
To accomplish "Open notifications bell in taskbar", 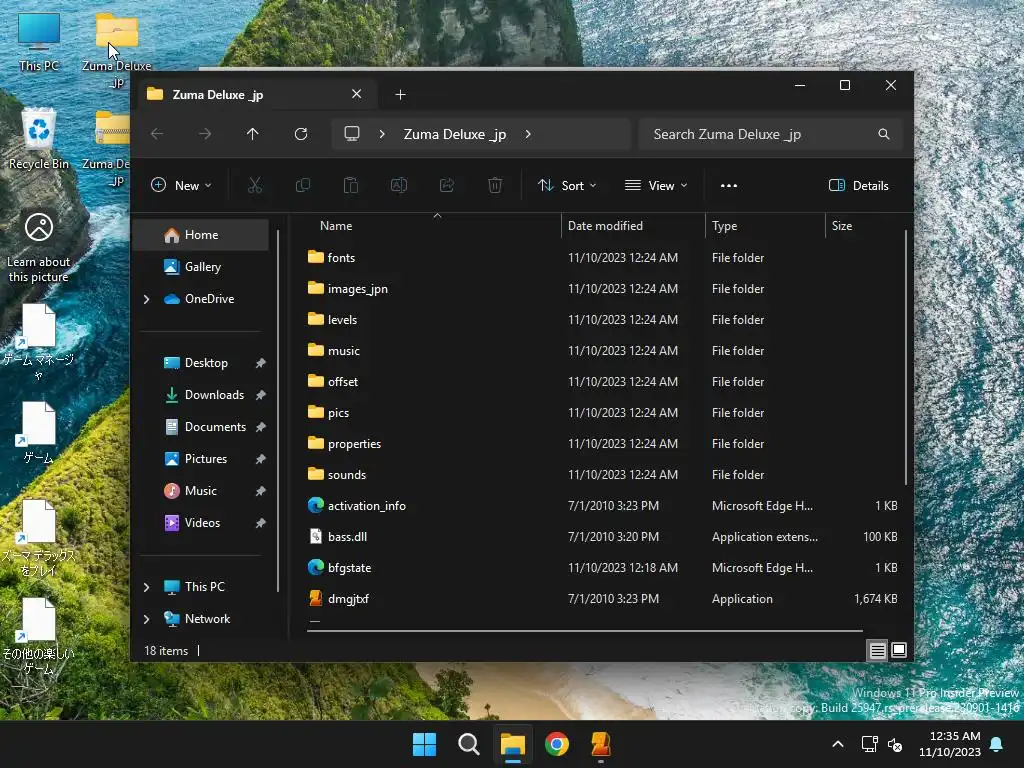I will pos(997,744).
